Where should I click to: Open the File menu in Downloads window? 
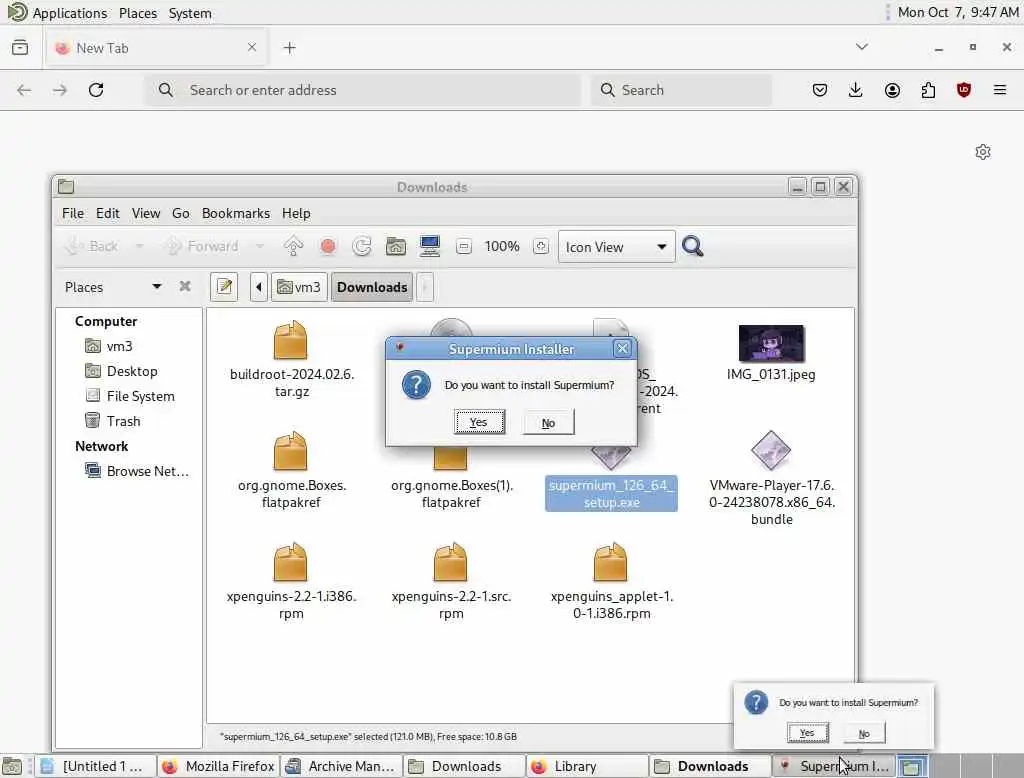(x=72, y=213)
